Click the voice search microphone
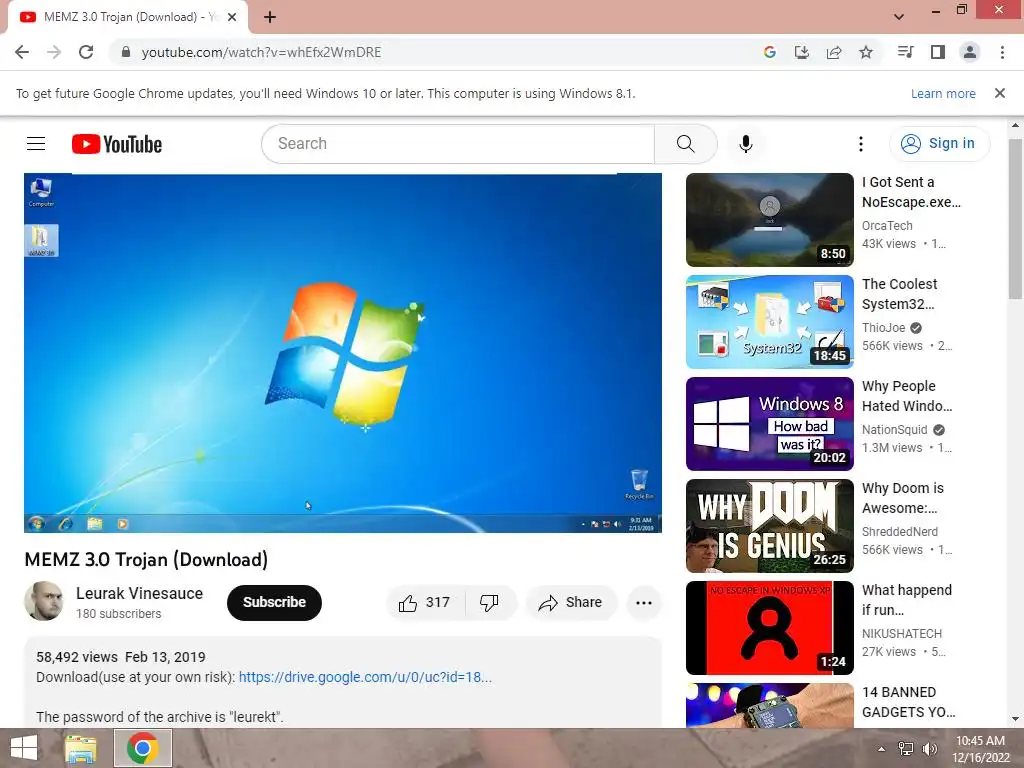Viewport: 1024px width, 768px height. pyautogui.click(x=746, y=144)
